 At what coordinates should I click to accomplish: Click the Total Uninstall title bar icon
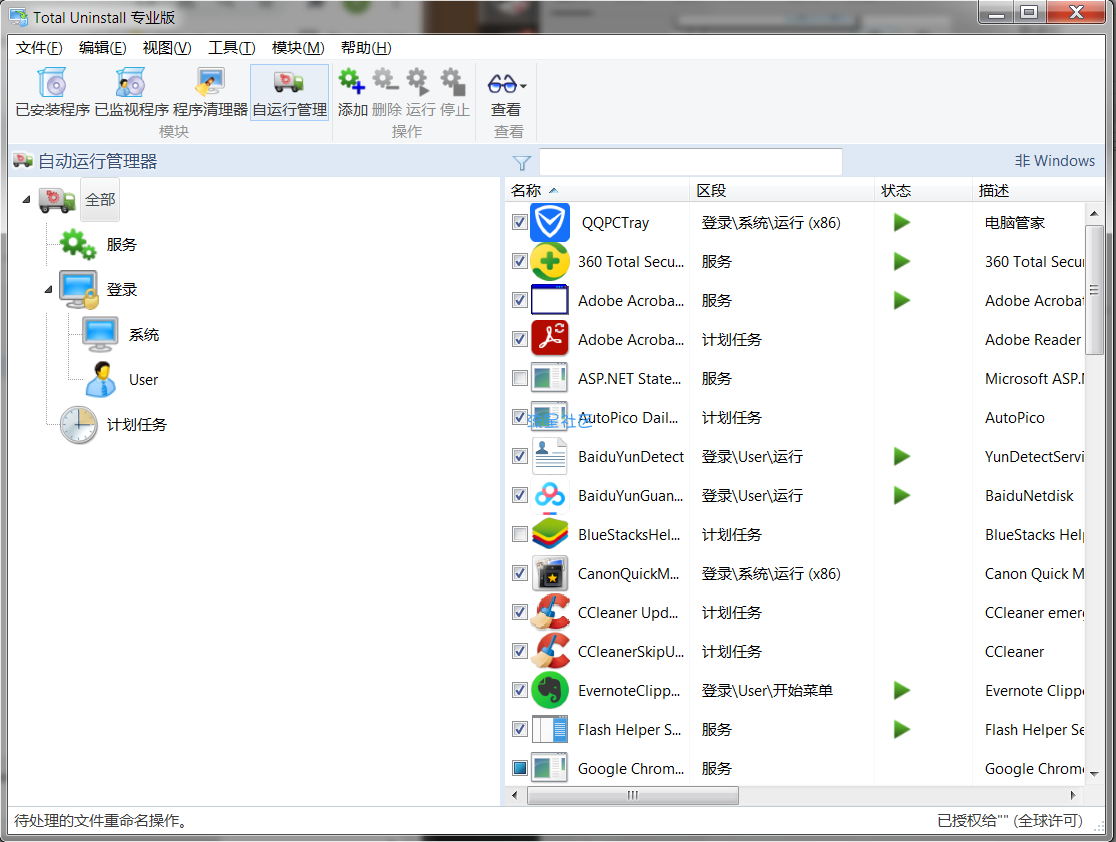[19, 17]
